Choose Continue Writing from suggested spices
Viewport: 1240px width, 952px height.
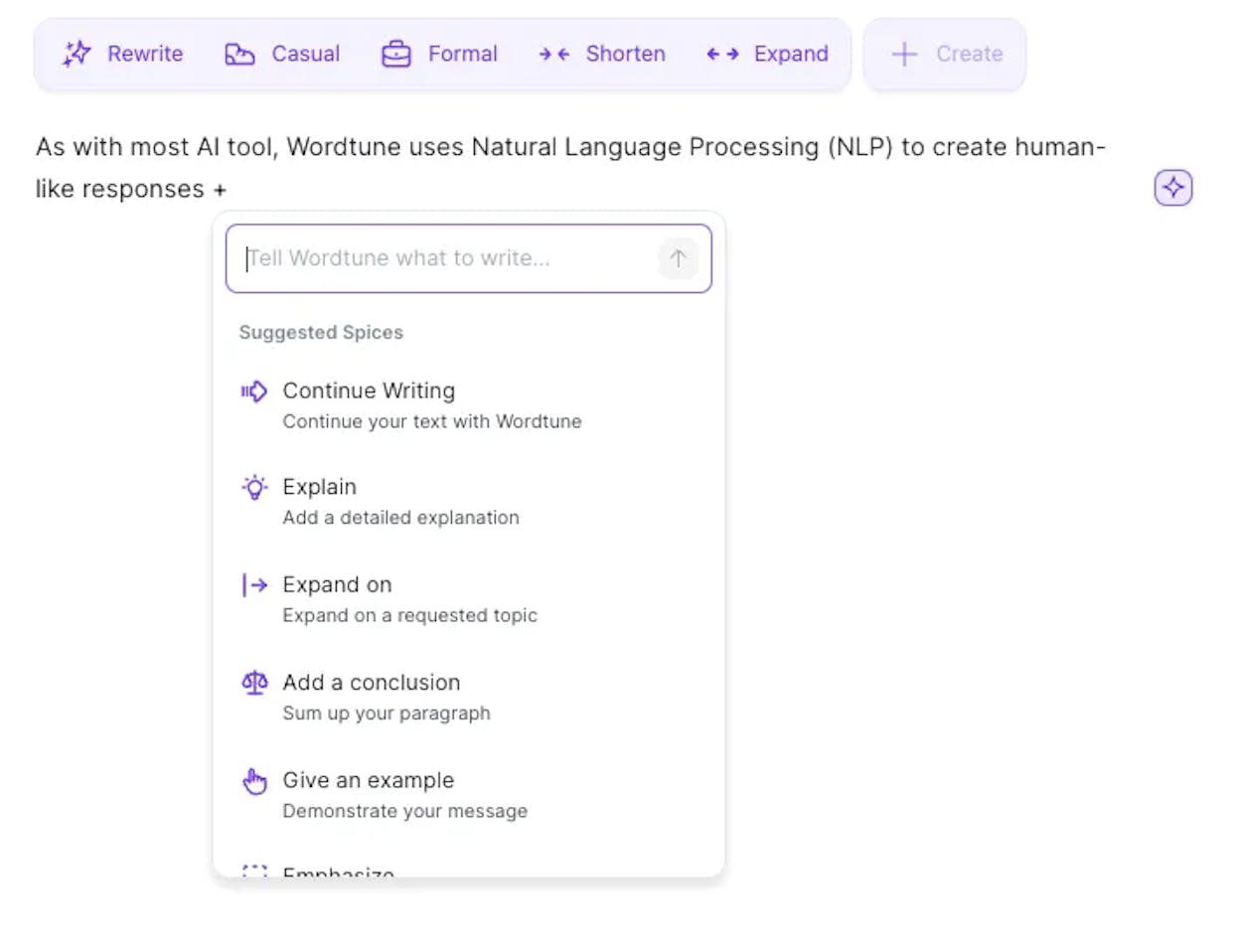[369, 391]
